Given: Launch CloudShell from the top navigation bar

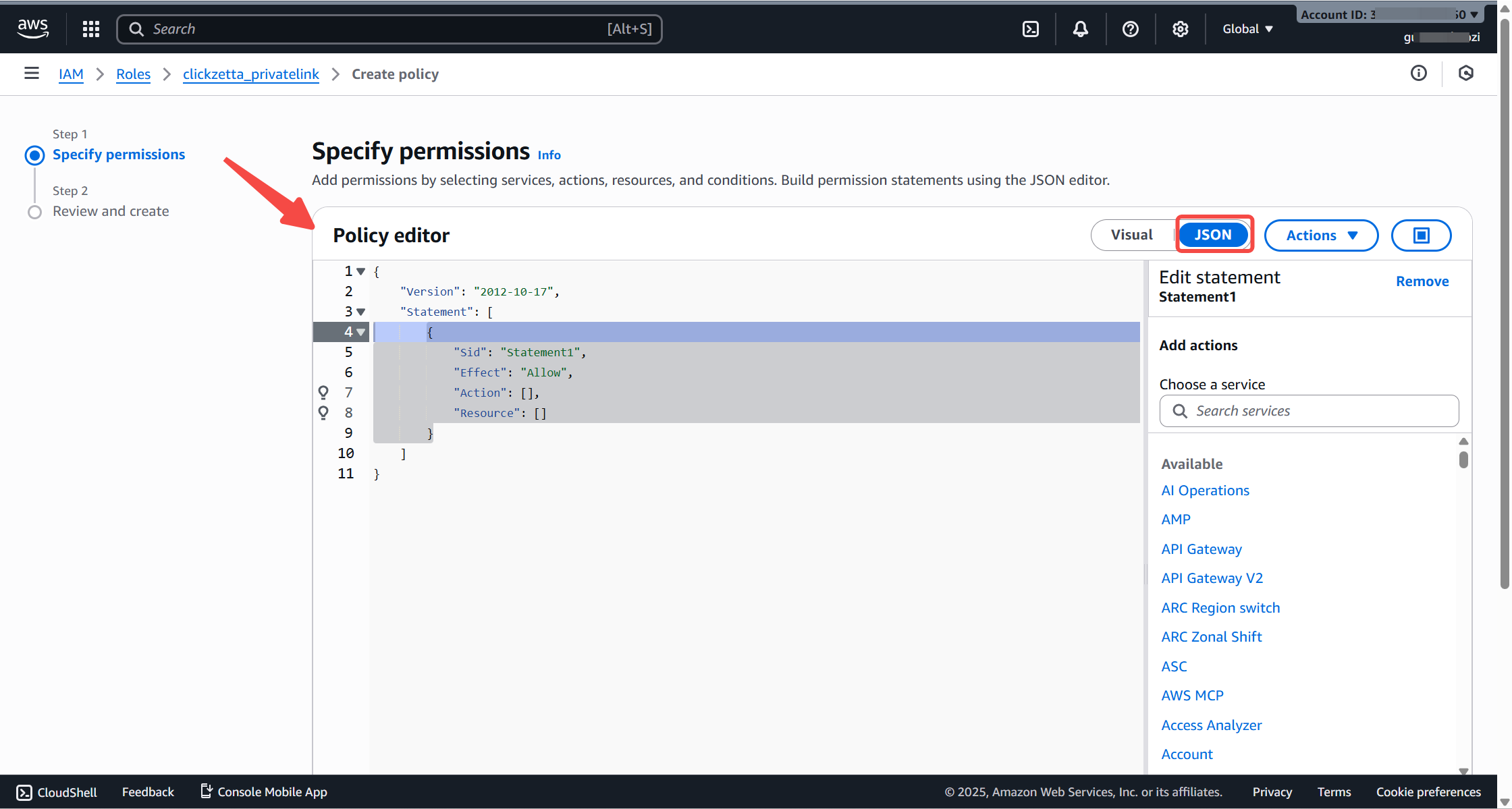Looking at the screenshot, I should point(1031,29).
